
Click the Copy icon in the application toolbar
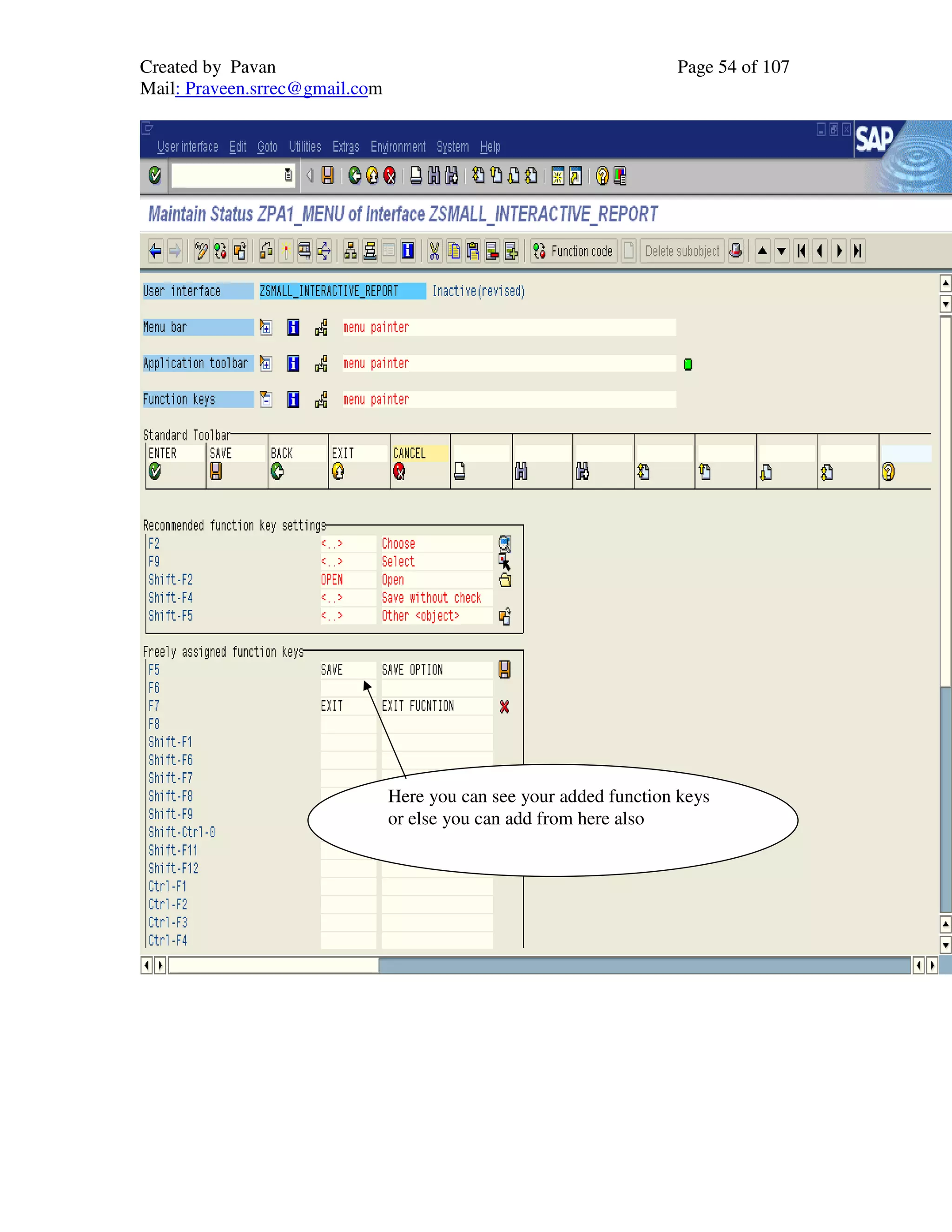tap(453, 251)
